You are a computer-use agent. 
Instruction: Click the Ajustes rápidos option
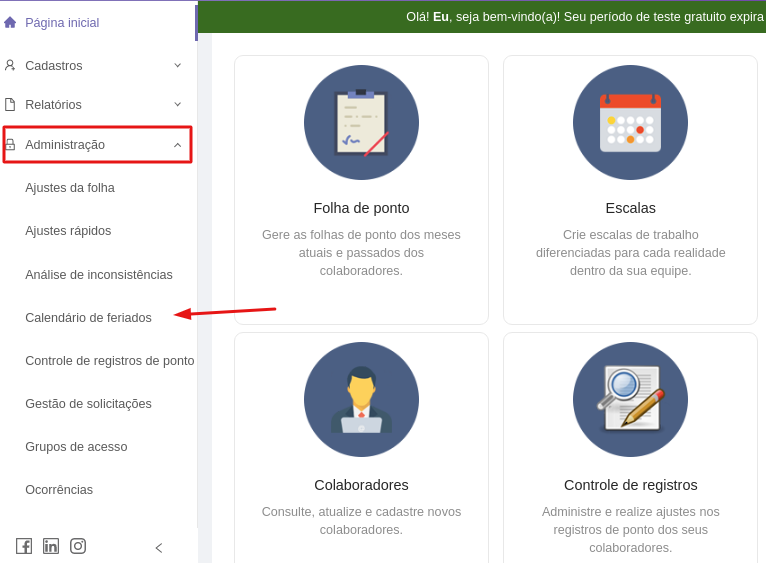tap(68, 231)
